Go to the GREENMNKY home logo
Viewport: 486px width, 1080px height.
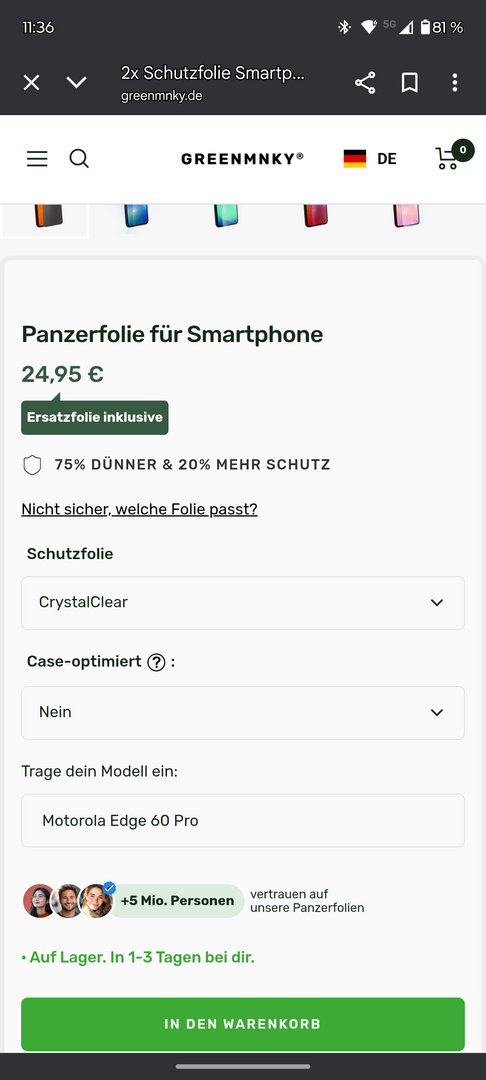pos(242,159)
